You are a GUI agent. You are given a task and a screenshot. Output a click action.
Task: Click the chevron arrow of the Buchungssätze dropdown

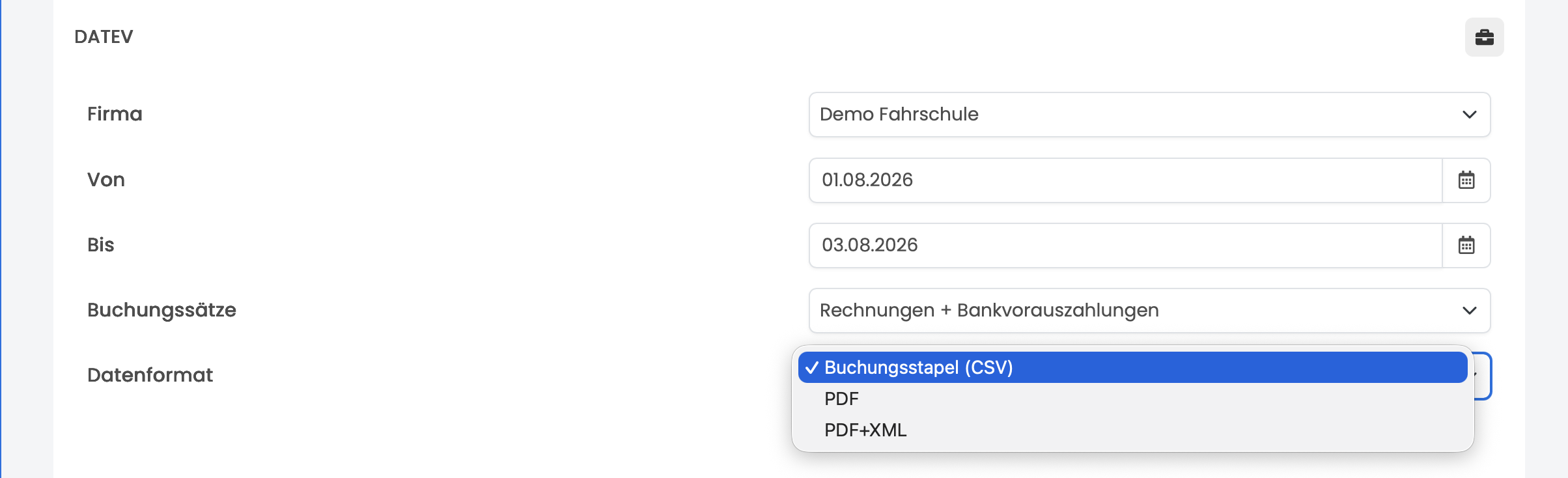coord(1470,311)
